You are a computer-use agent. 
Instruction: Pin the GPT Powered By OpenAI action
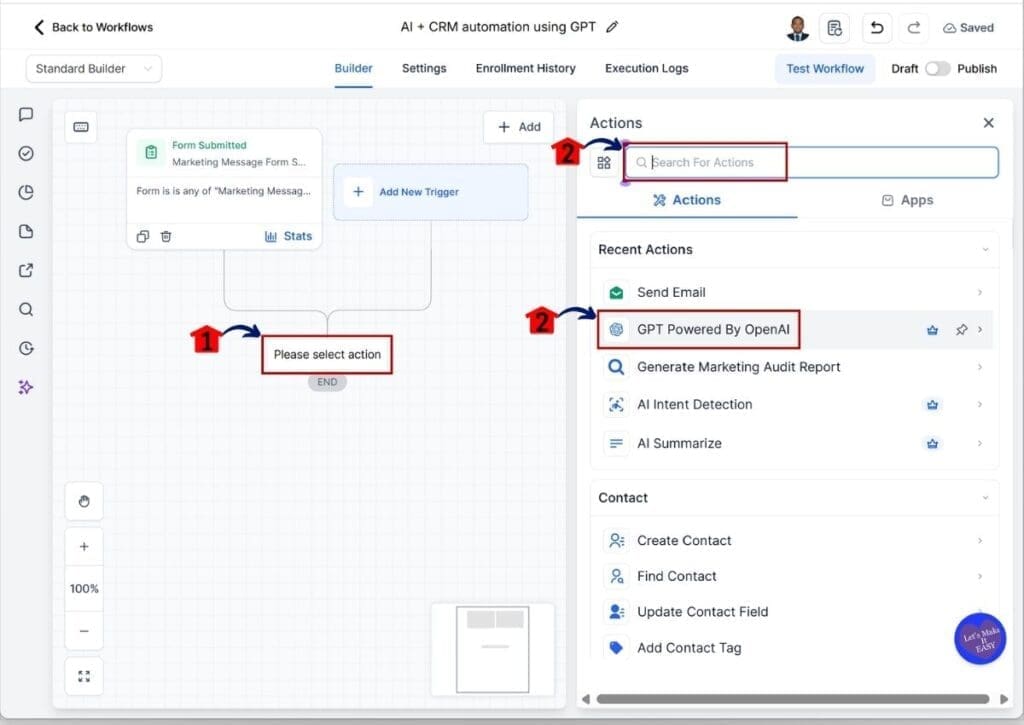tap(961, 330)
